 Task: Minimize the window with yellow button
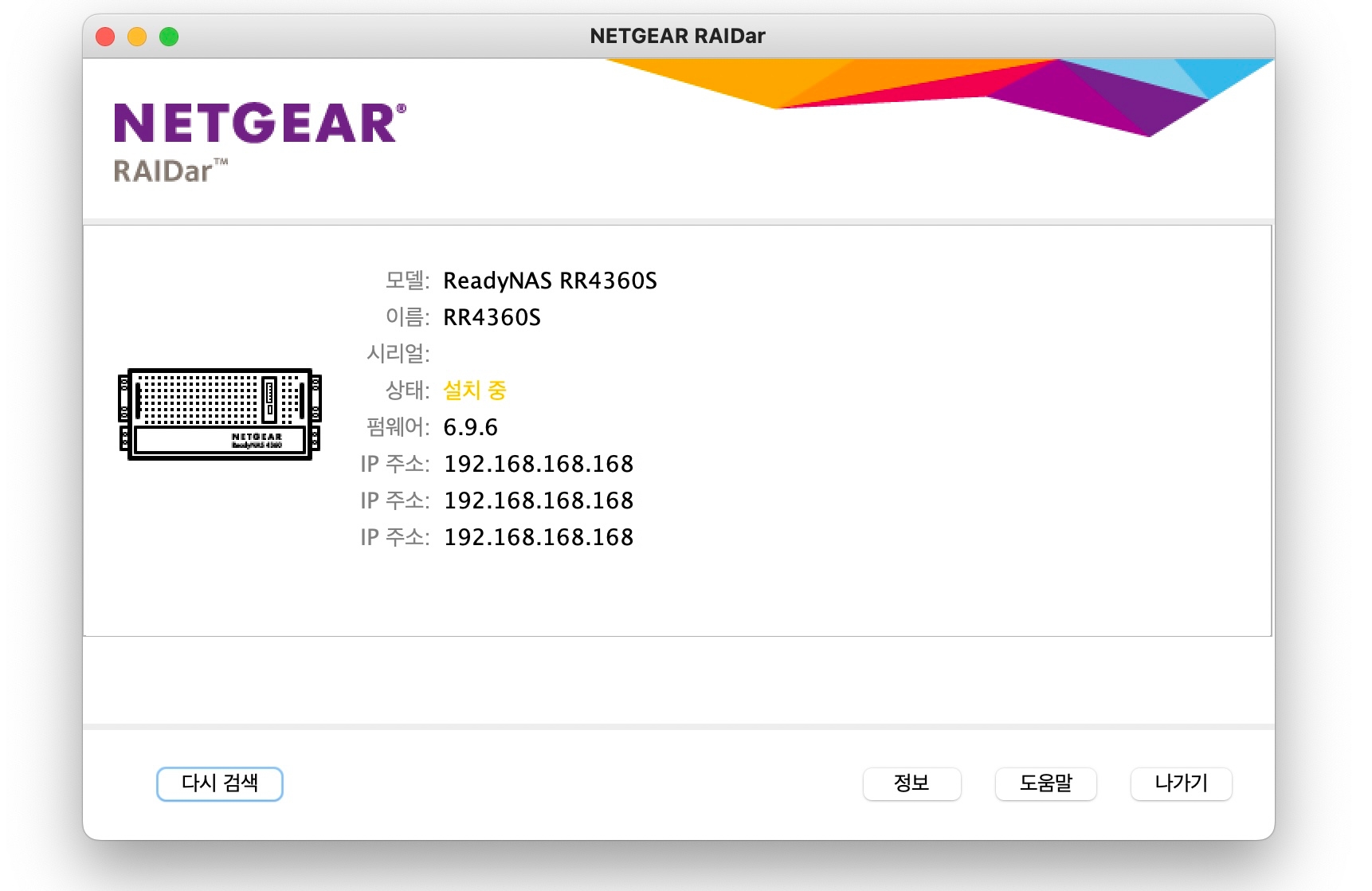(137, 37)
